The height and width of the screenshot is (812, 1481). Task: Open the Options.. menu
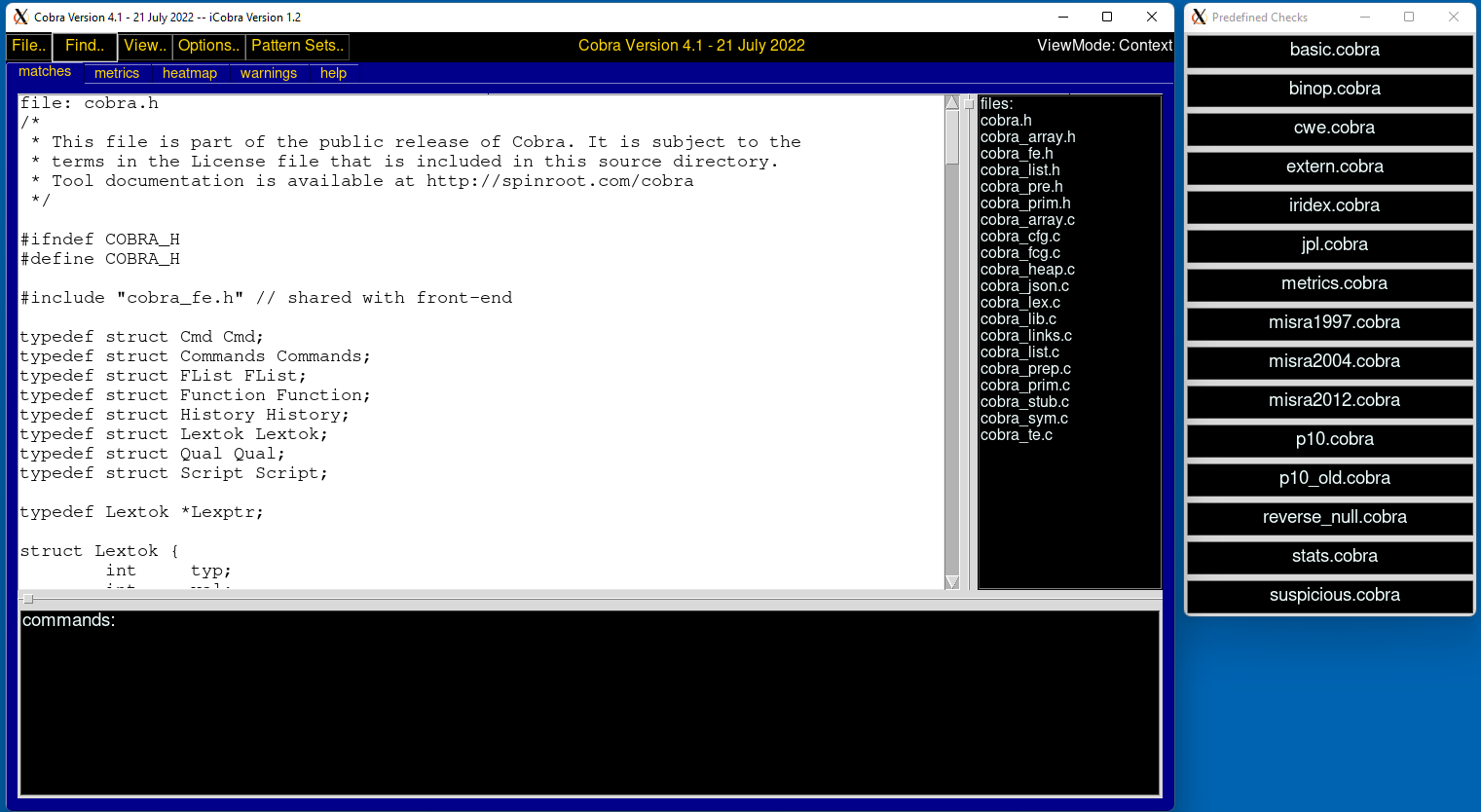[208, 46]
